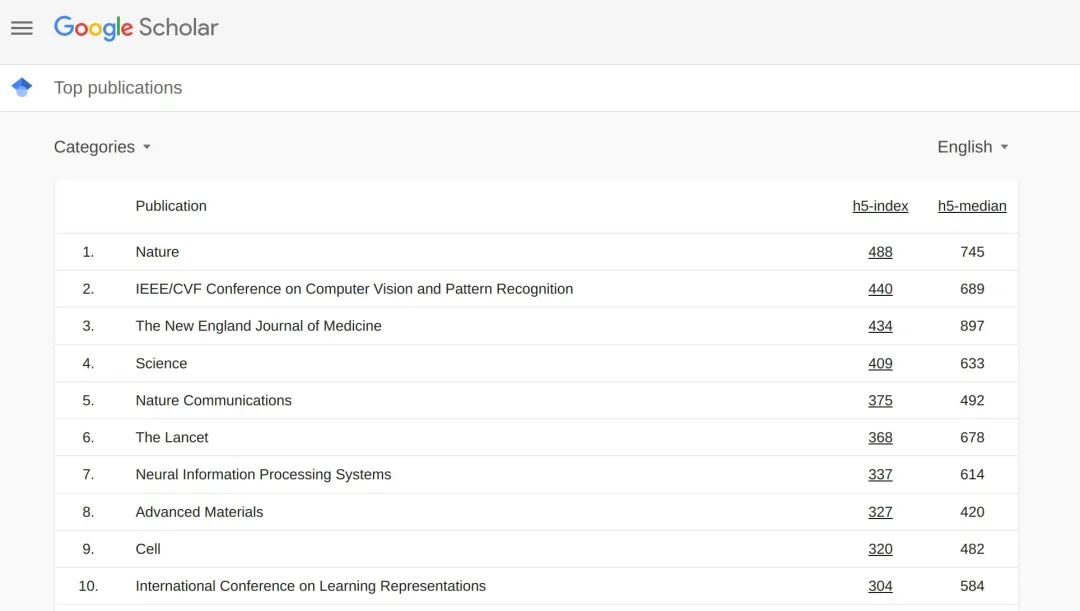Image resolution: width=1080 pixels, height=611 pixels.
Task: Expand the Categories dropdown
Action: 102,147
